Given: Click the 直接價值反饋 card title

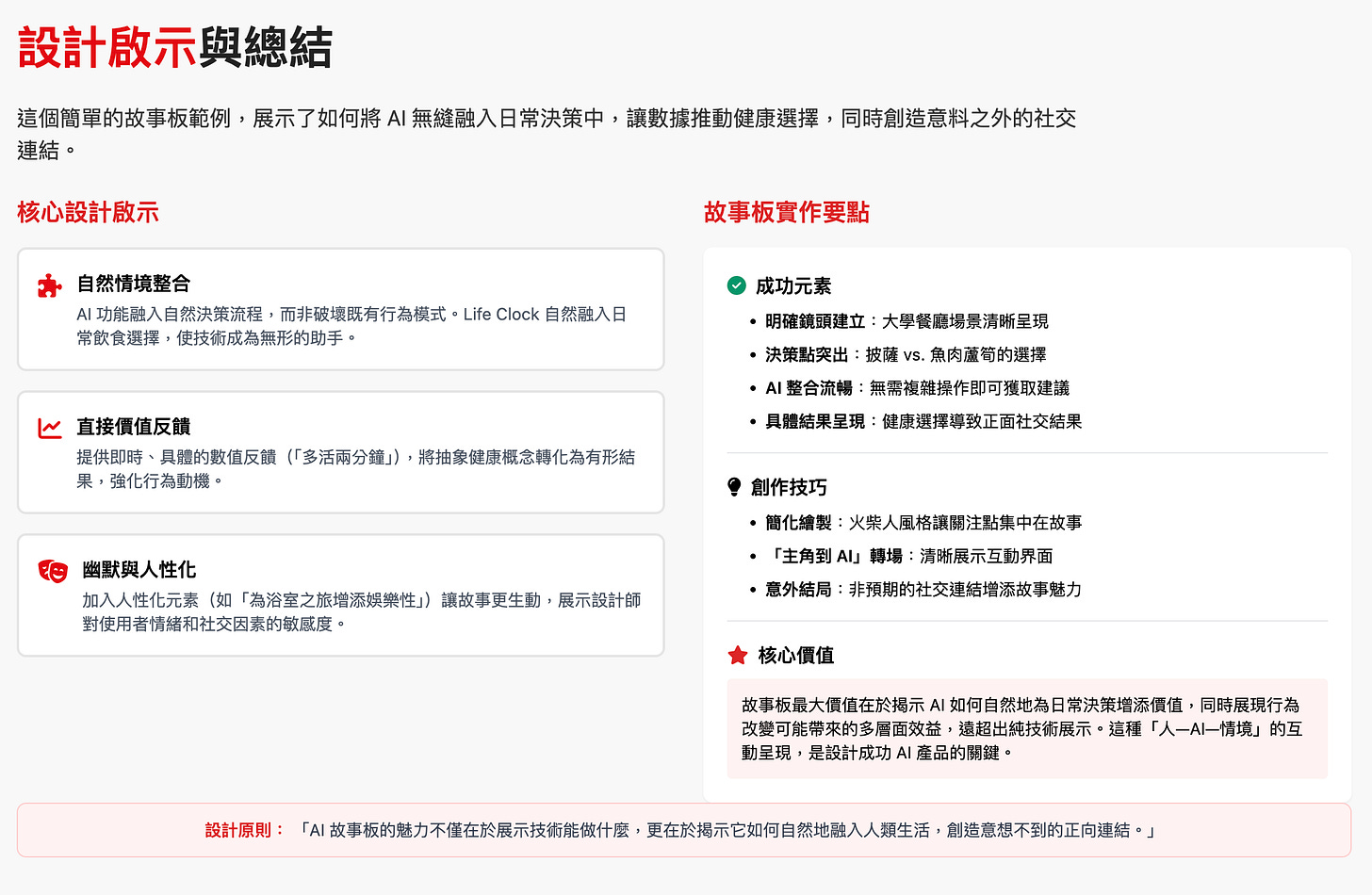Looking at the screenshot, I should (134, 427).
